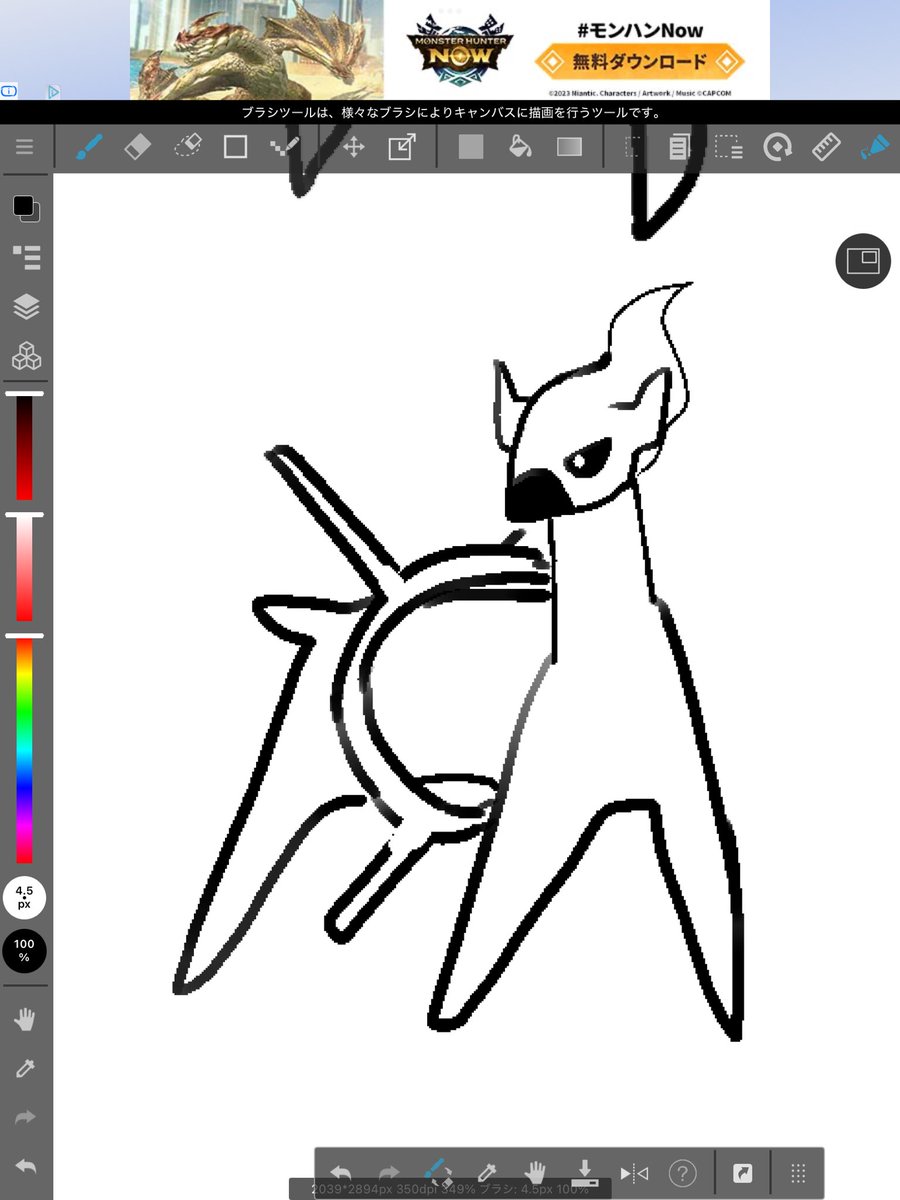Click the Save download-arrow icon

[x=585, y=1173]
